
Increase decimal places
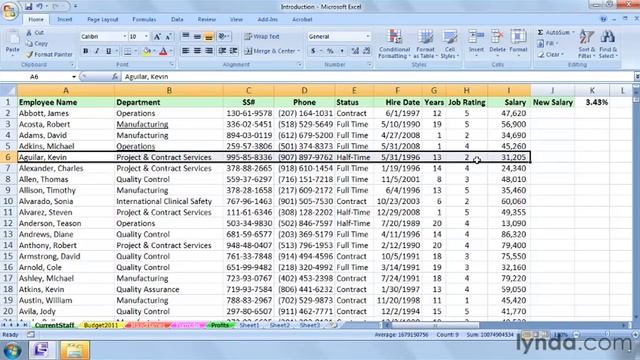coord(355,51)
